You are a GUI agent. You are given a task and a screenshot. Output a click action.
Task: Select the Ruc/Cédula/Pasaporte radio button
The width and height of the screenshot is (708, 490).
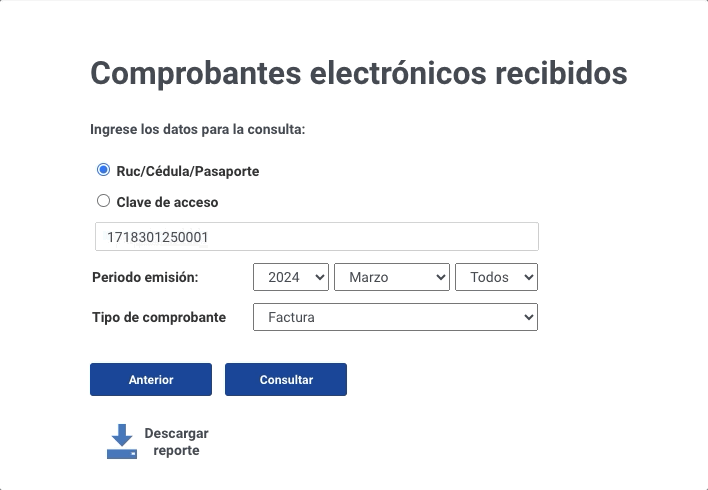click(103, 171)
